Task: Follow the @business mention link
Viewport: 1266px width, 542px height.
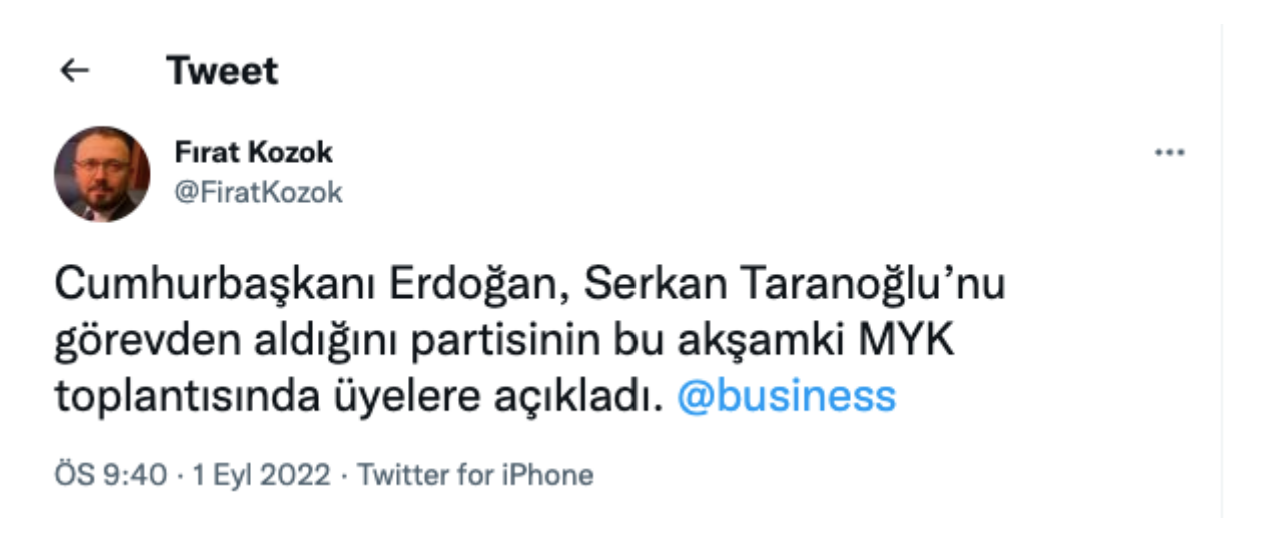Action: pos(786,397)
